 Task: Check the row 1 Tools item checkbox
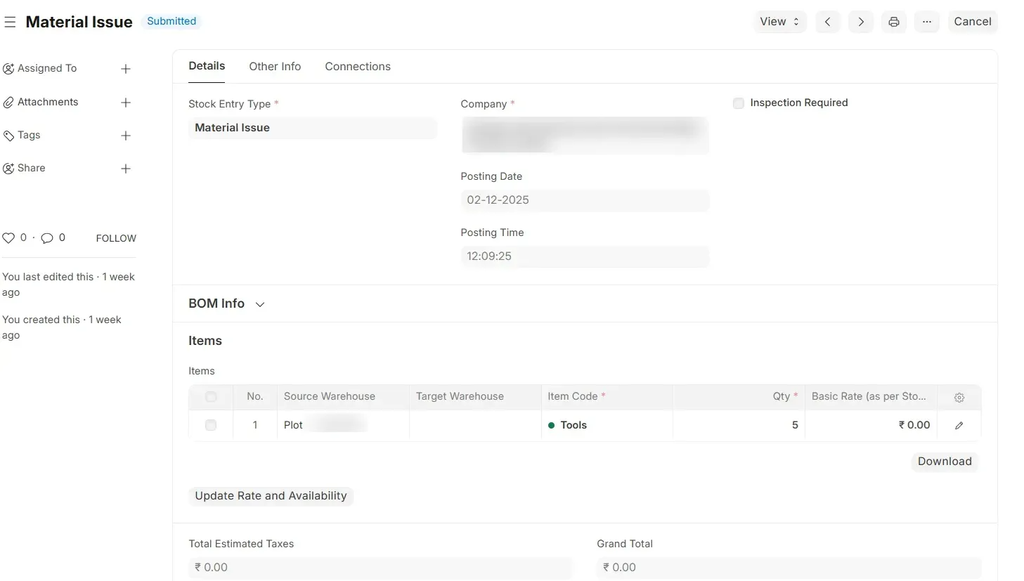[211, 425]
